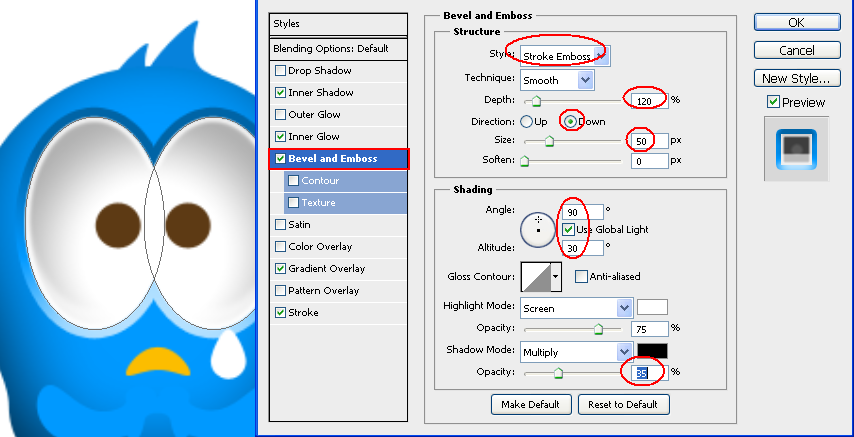The width and height of the screenshot is (854, 437).
Task: Open the Gradient Overlay settings row
Action: [x=338, y=269]
